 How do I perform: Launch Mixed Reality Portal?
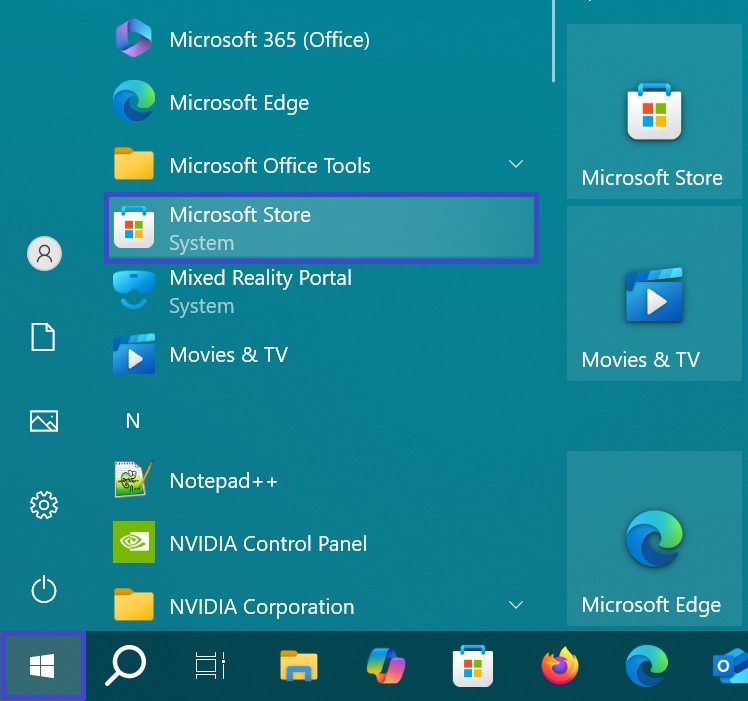click(322, 291)
